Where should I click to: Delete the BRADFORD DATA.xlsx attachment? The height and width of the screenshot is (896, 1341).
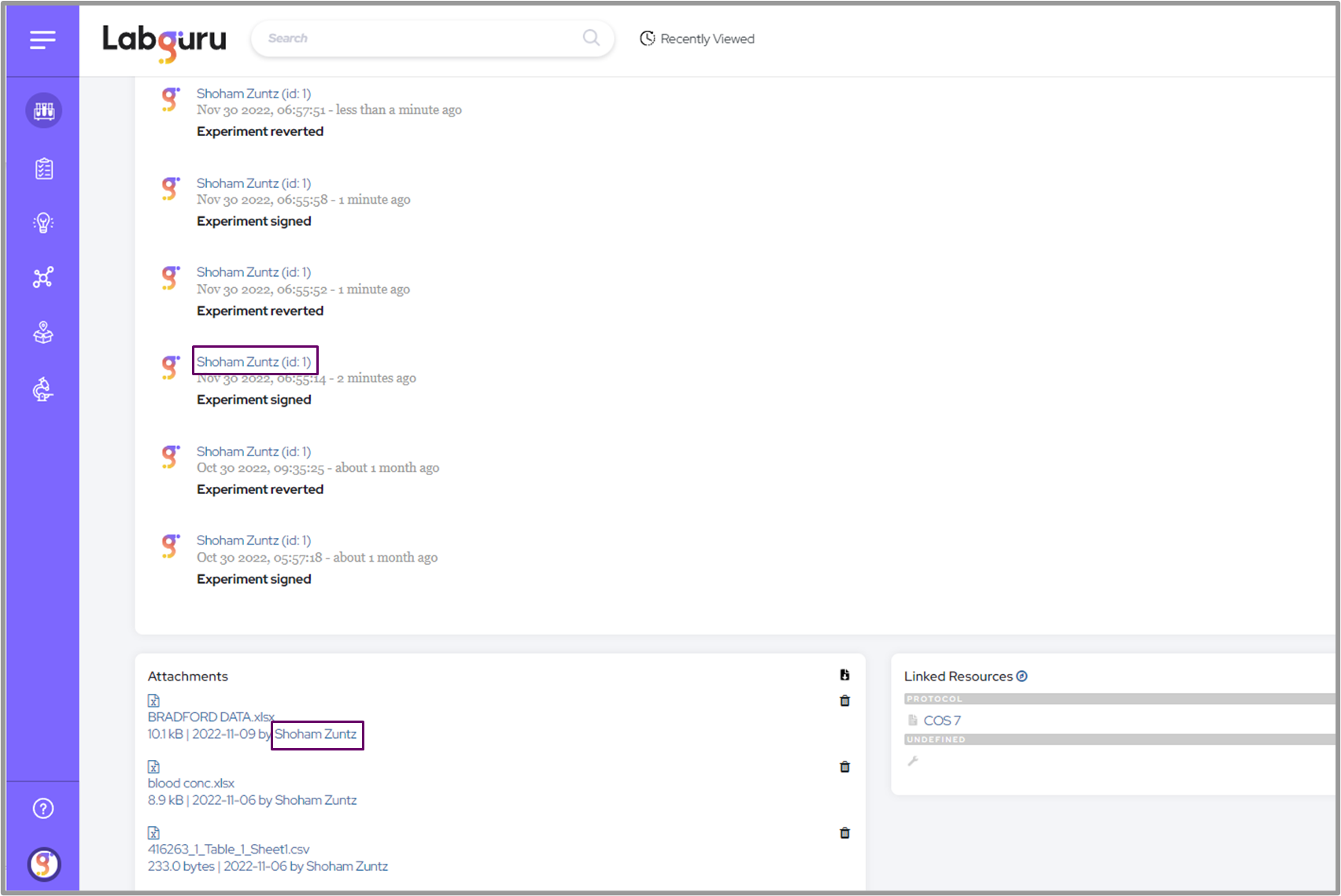[844, 701]
